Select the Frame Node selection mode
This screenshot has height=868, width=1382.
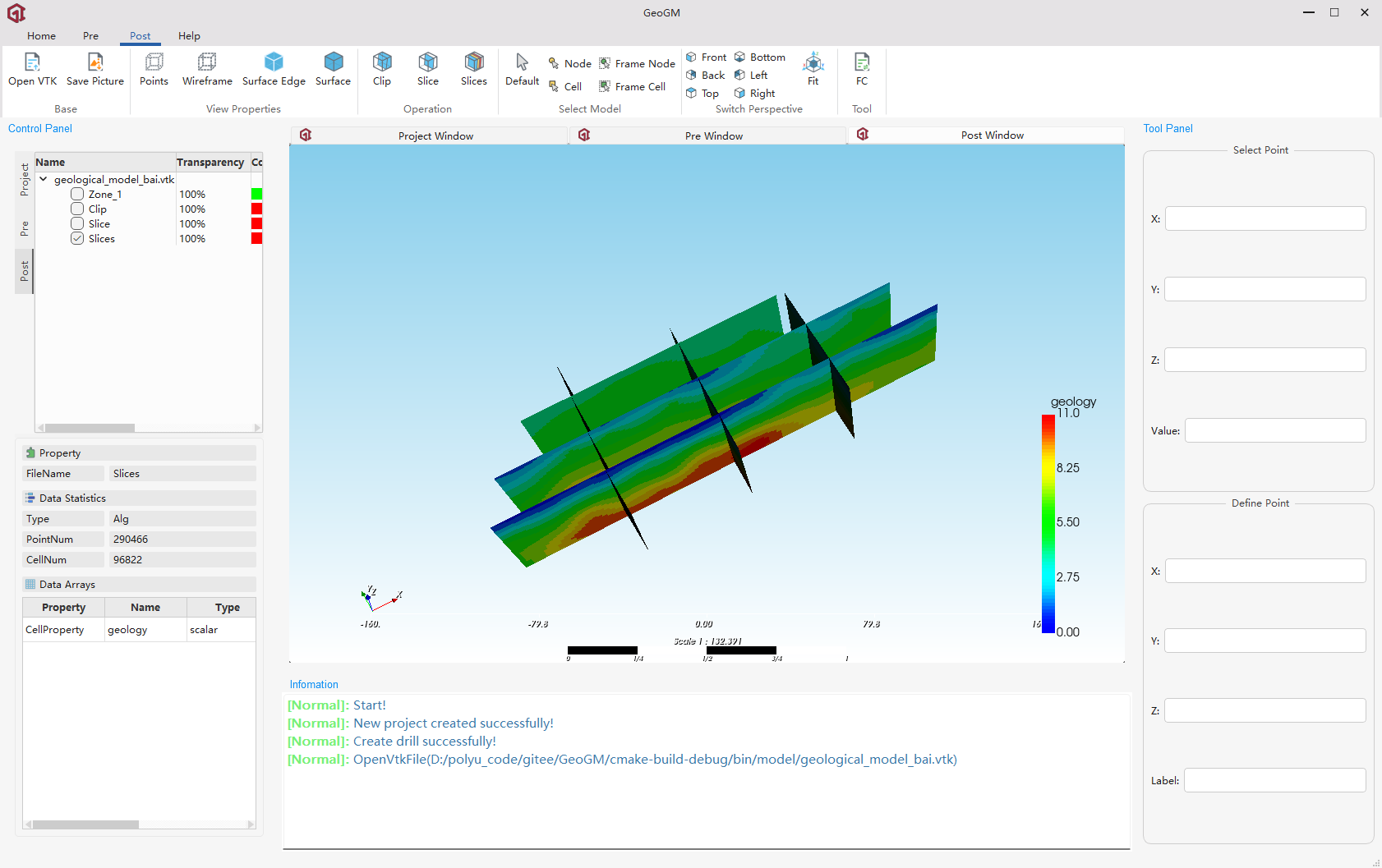click(638, 64)
